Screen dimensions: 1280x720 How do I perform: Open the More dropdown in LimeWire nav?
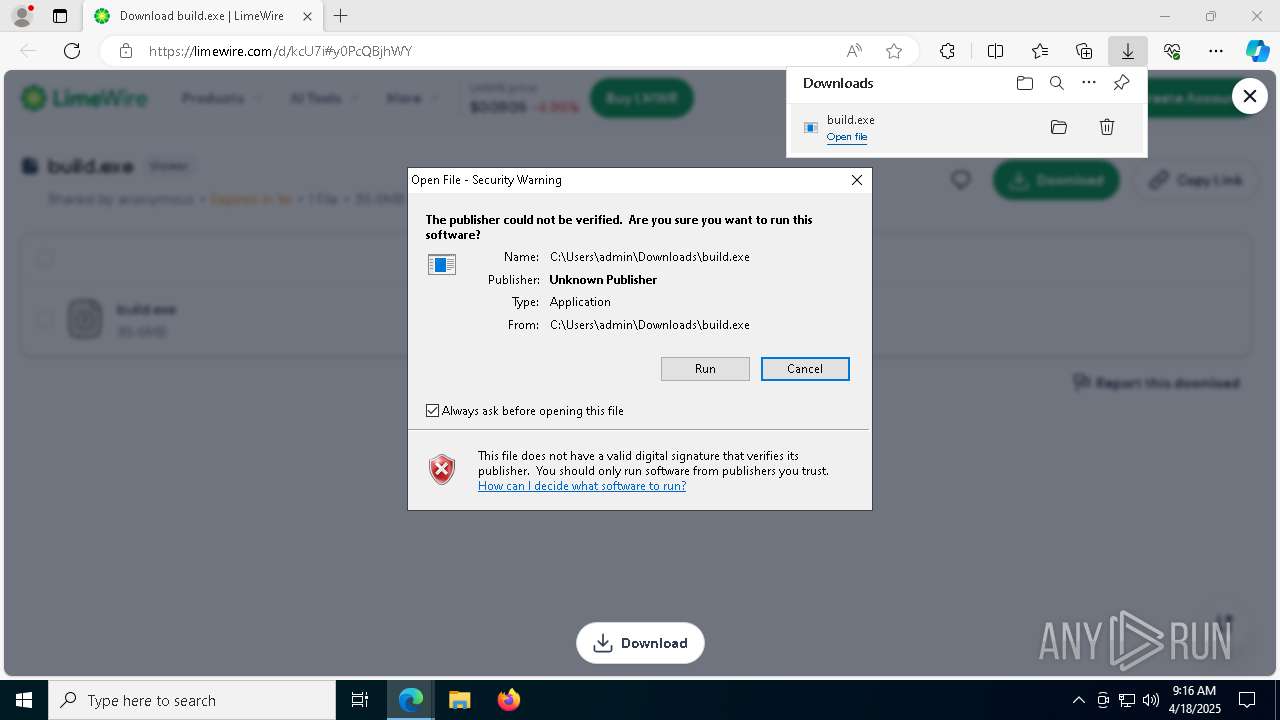click(411, 98)
